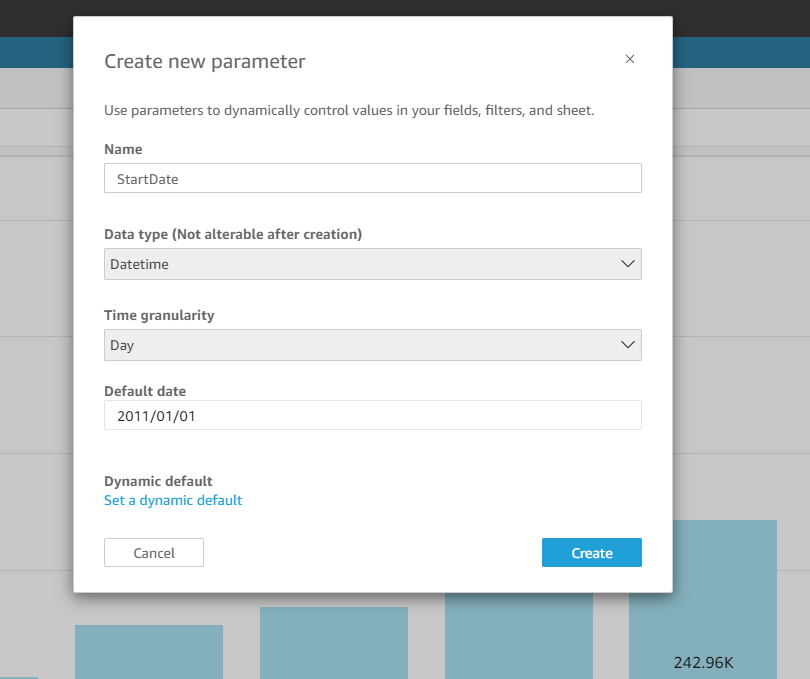Click the chevron arrow of the Datetime selector
Image resolution: width=810 pixels, height=679 pixels.
(x=628, y=264)
